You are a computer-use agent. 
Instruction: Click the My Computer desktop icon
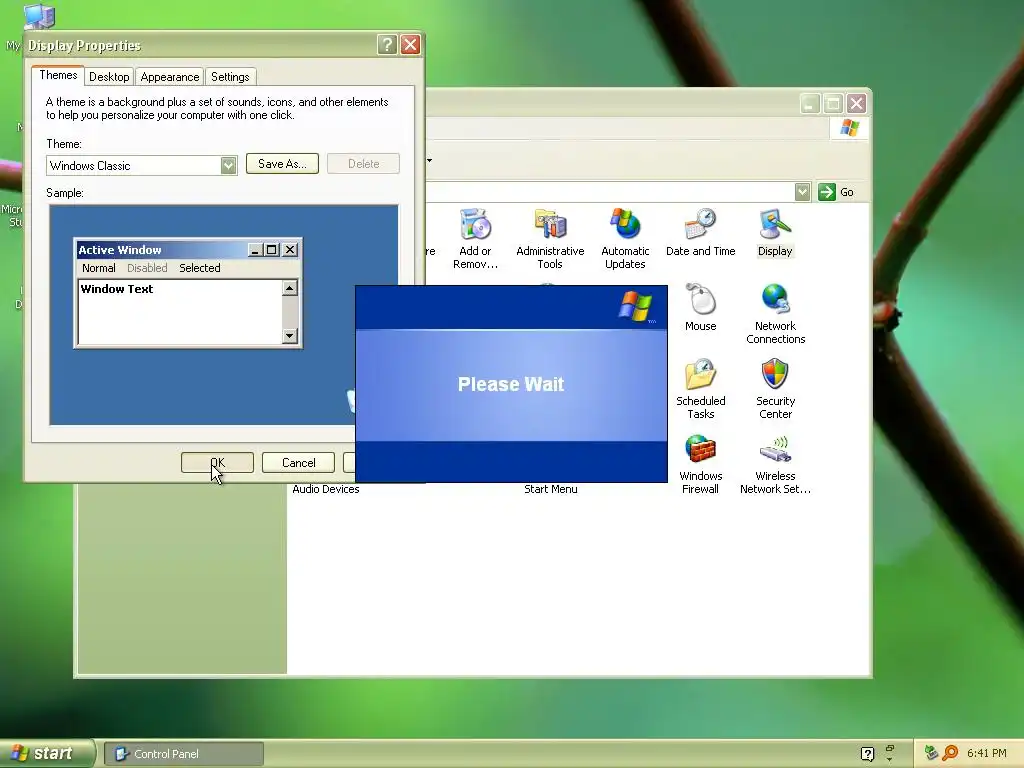(39, 16)
